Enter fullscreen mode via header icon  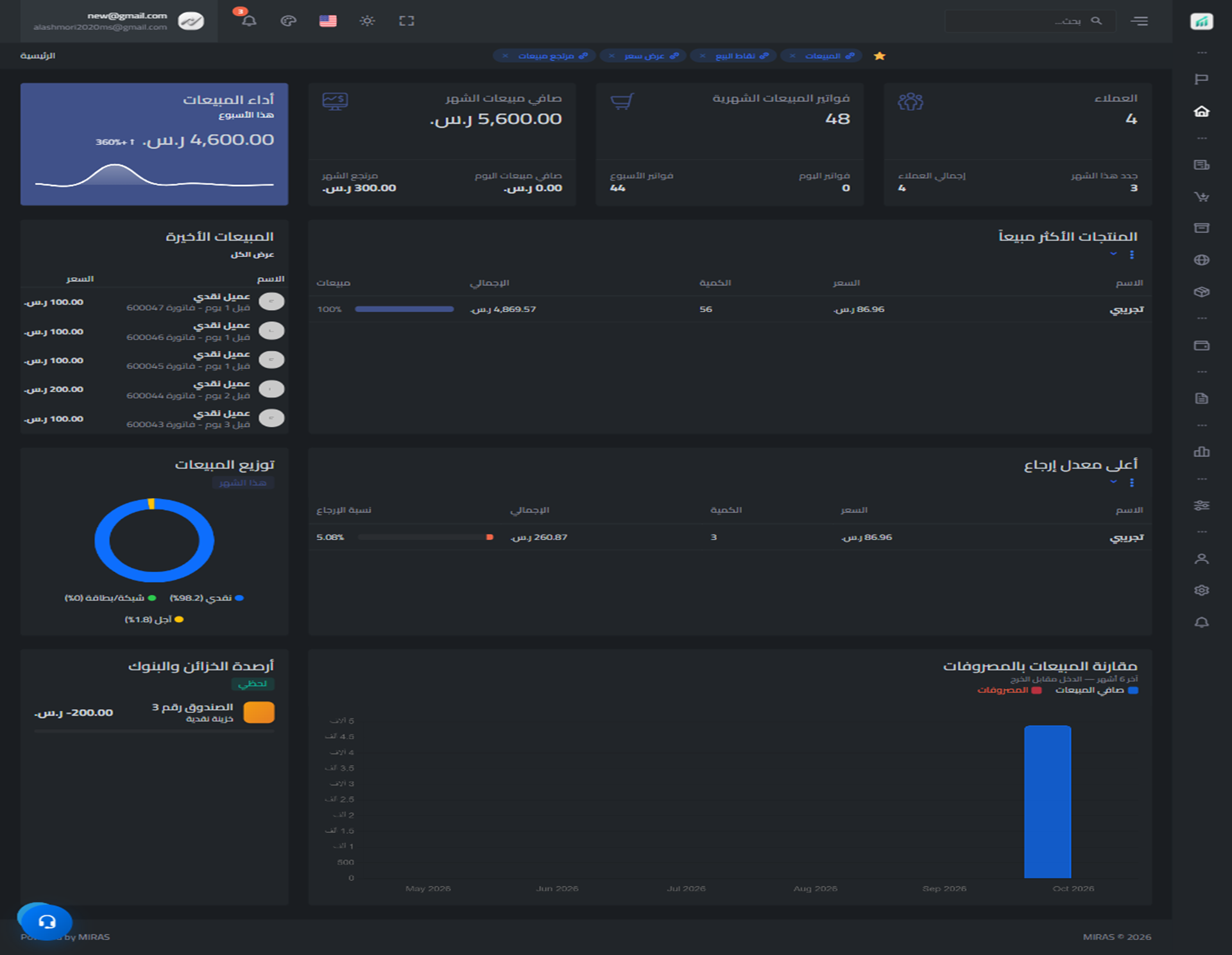click(406, 21)
